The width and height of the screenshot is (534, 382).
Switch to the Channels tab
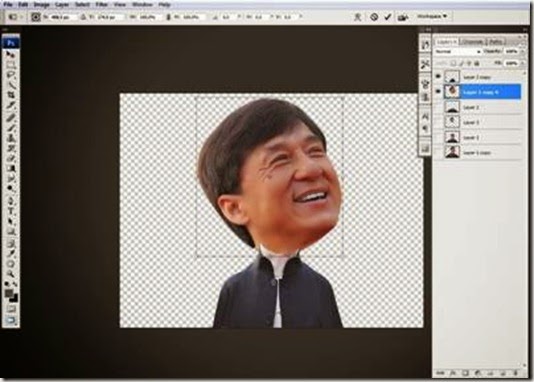tap(473, 42)
